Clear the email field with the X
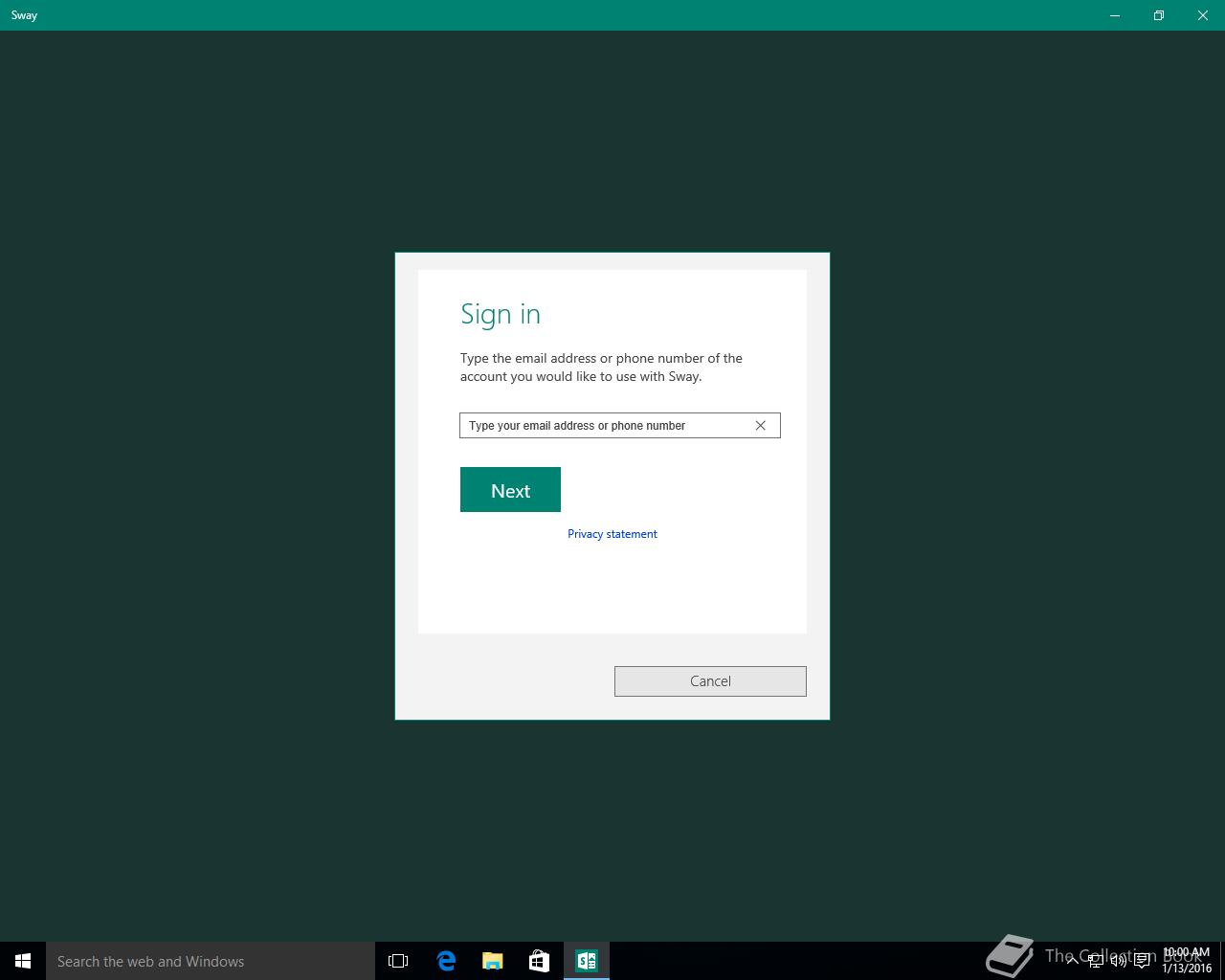Image resolution: width=1225 pixels, height=980 pixels. coord(761,426)
